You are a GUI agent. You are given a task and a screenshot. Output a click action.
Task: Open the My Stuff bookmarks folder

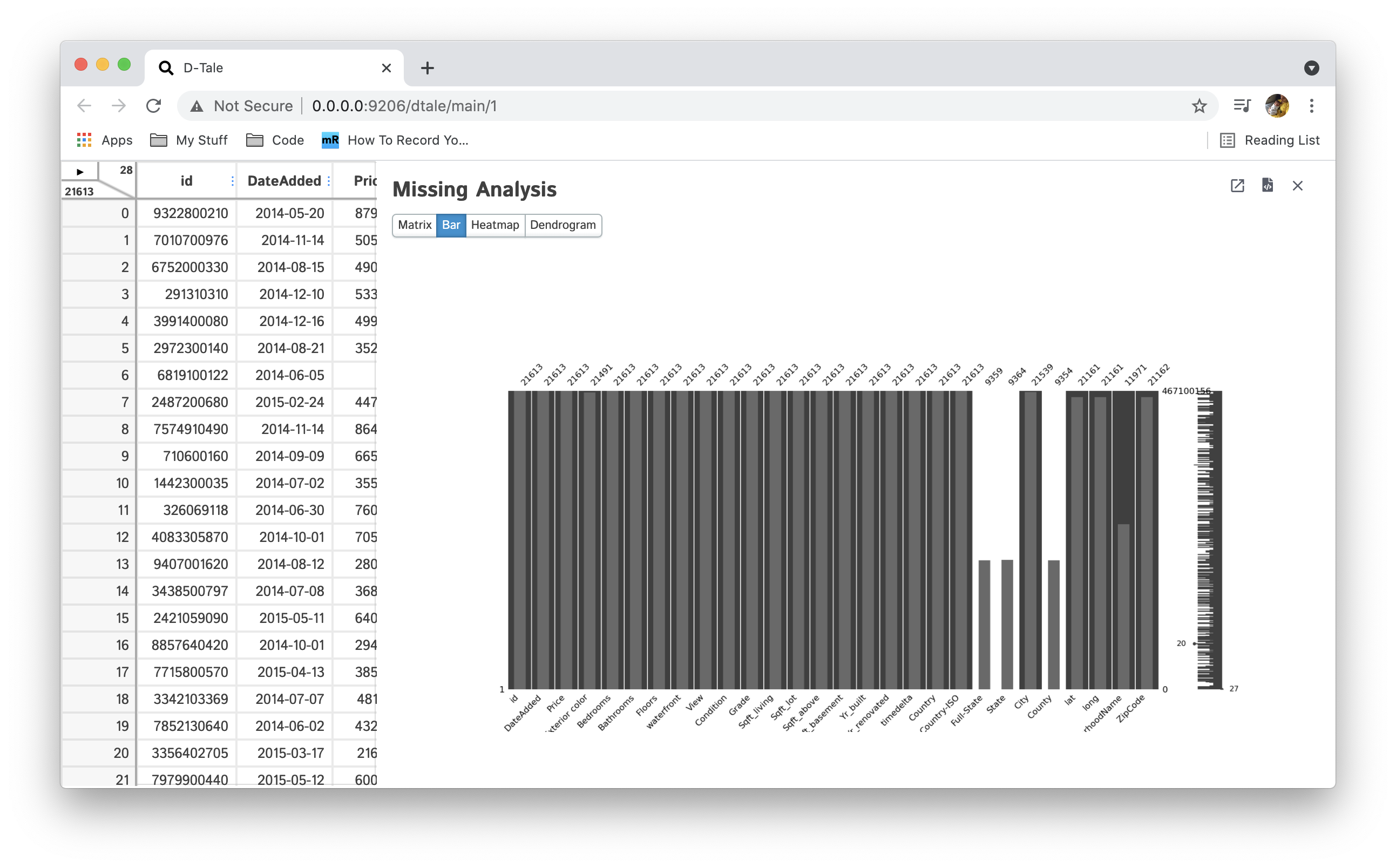point(189,140)
